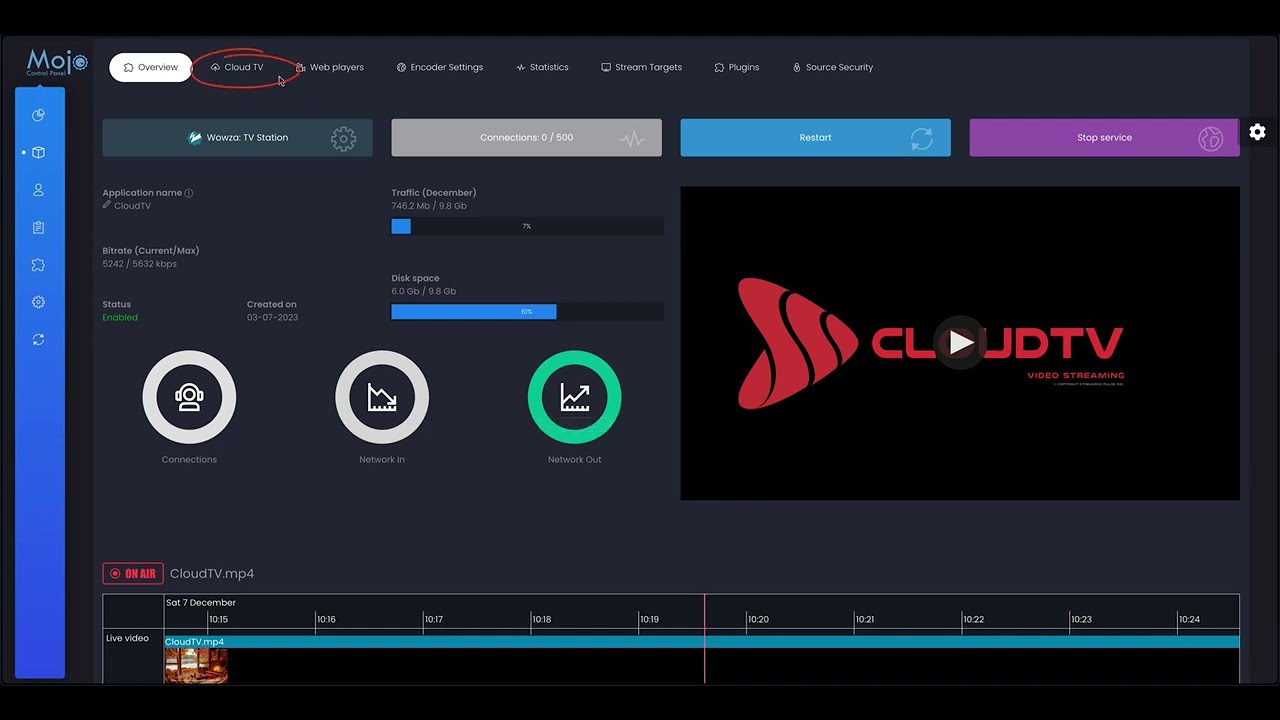The width and height of the screenshot is (1280, 720).
Task: Click the info icon beside Application name
Action: (189, 193)
